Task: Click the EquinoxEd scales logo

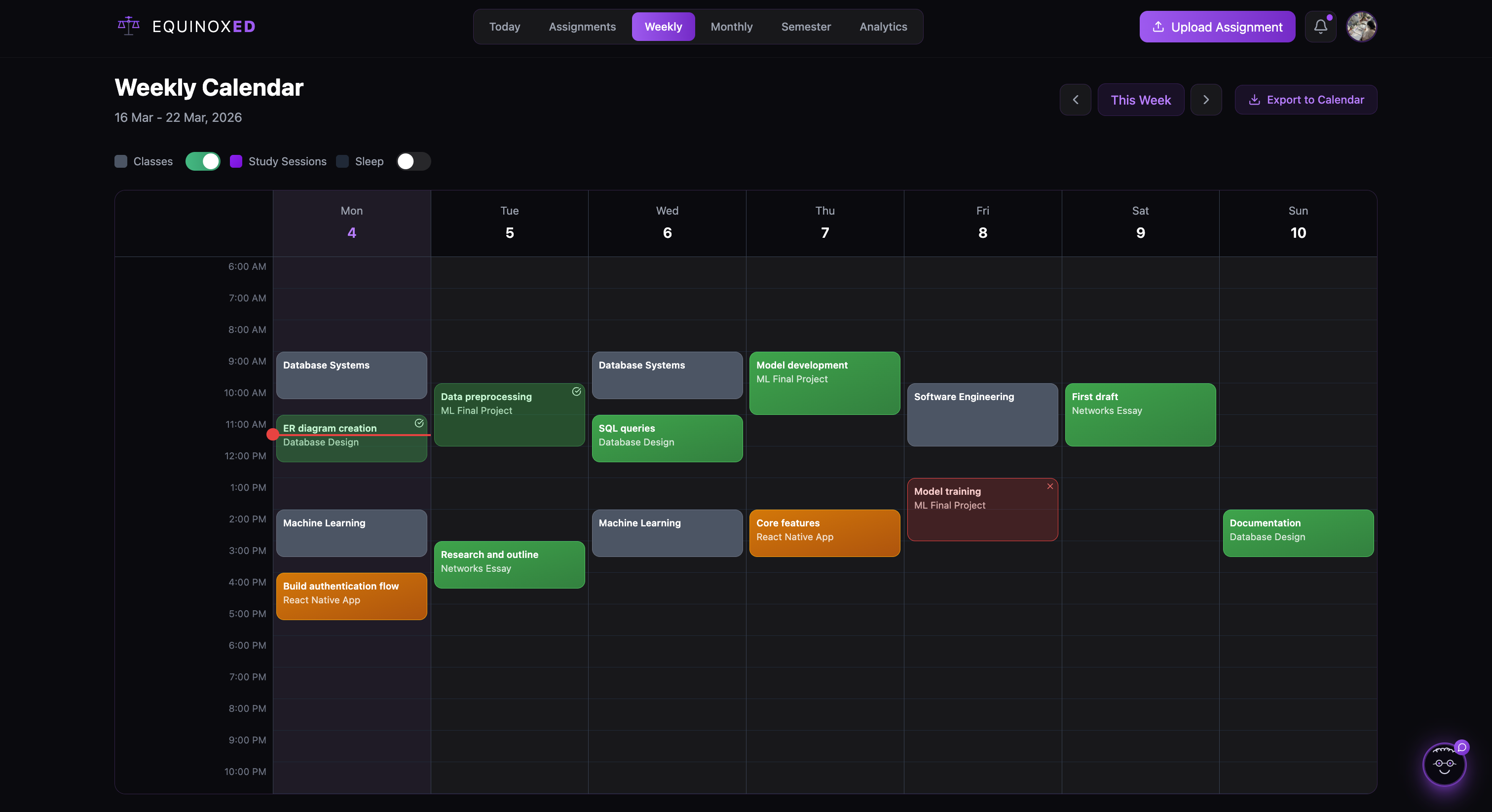Action: coord(129,26)
